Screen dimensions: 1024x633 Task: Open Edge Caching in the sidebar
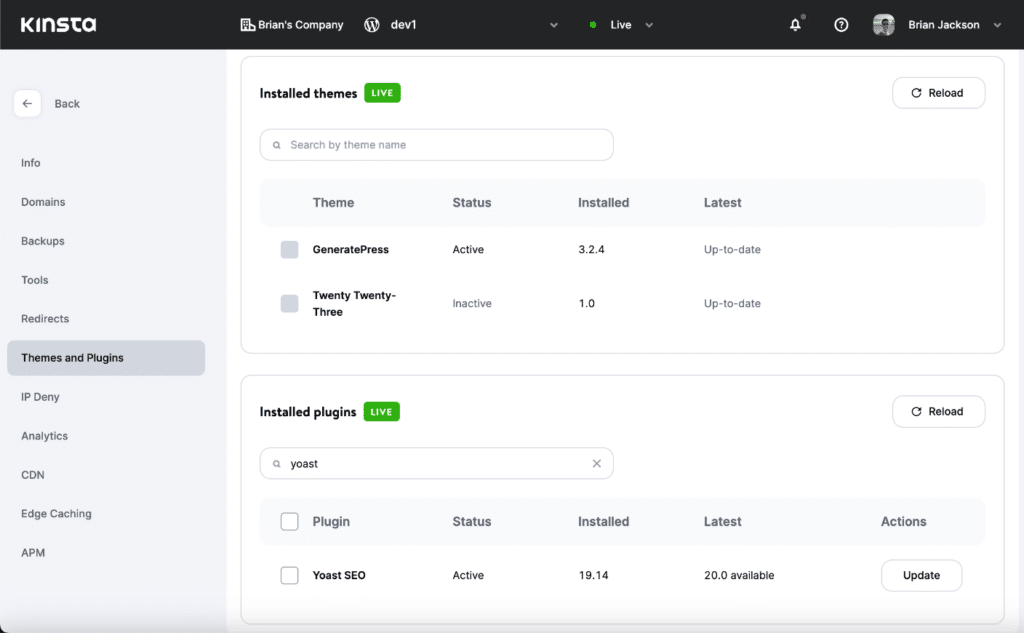coord(56,513)
